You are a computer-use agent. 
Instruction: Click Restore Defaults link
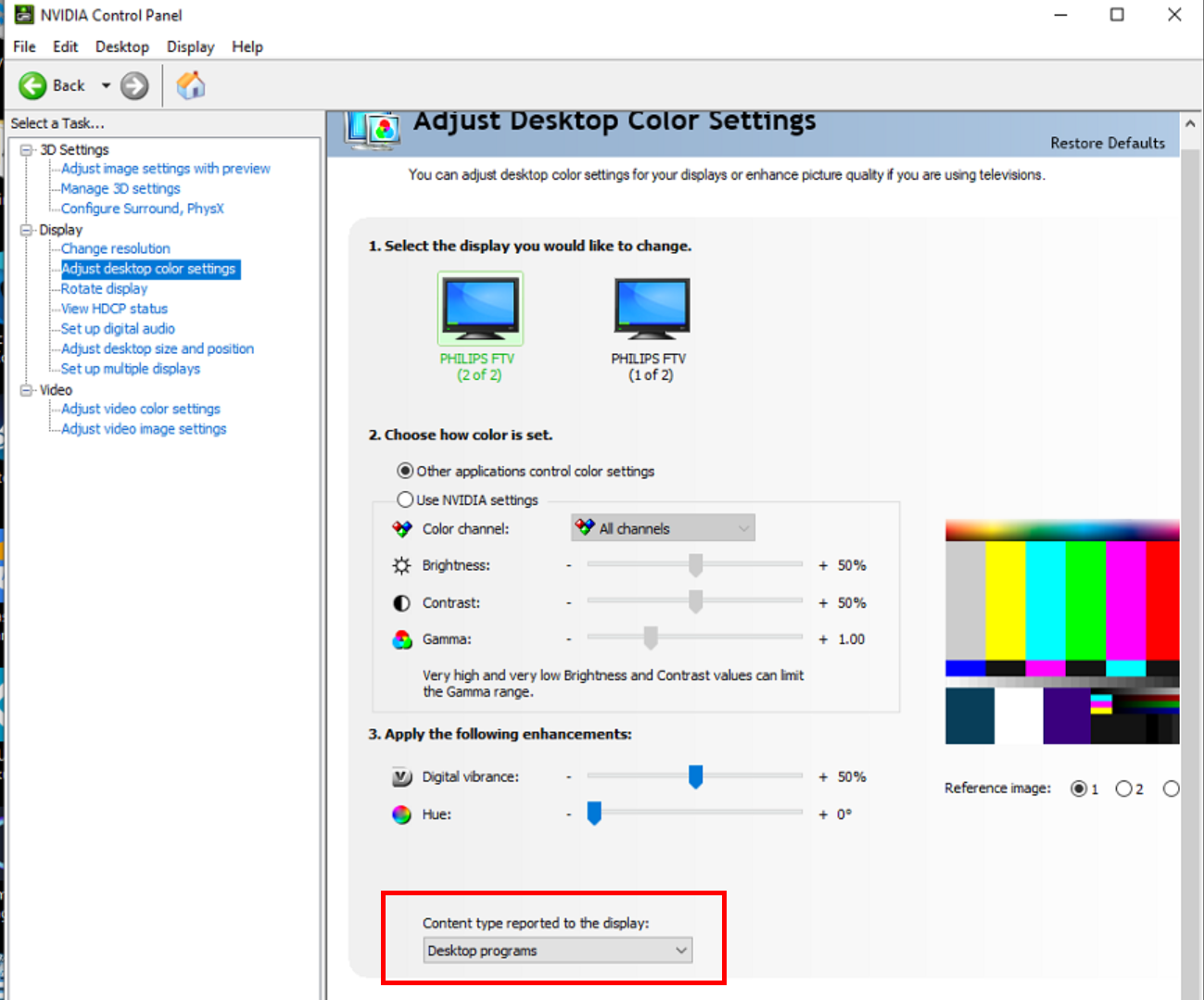pos(1108,143)
